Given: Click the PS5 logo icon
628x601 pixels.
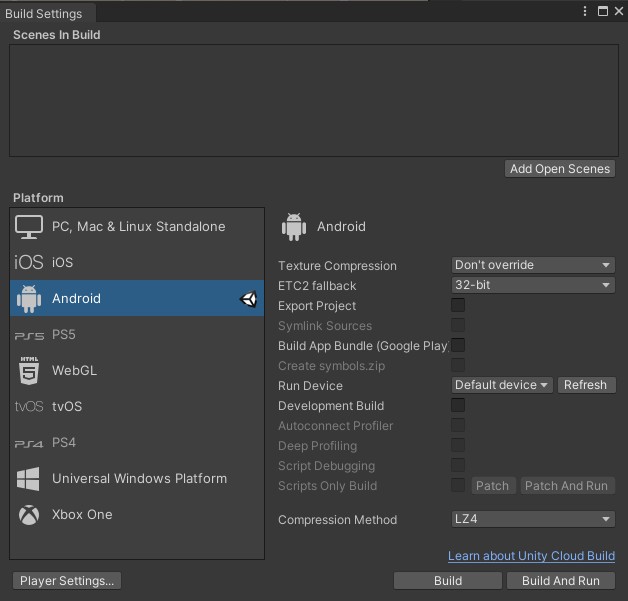Looking at the screenshot, I should 29,336.
